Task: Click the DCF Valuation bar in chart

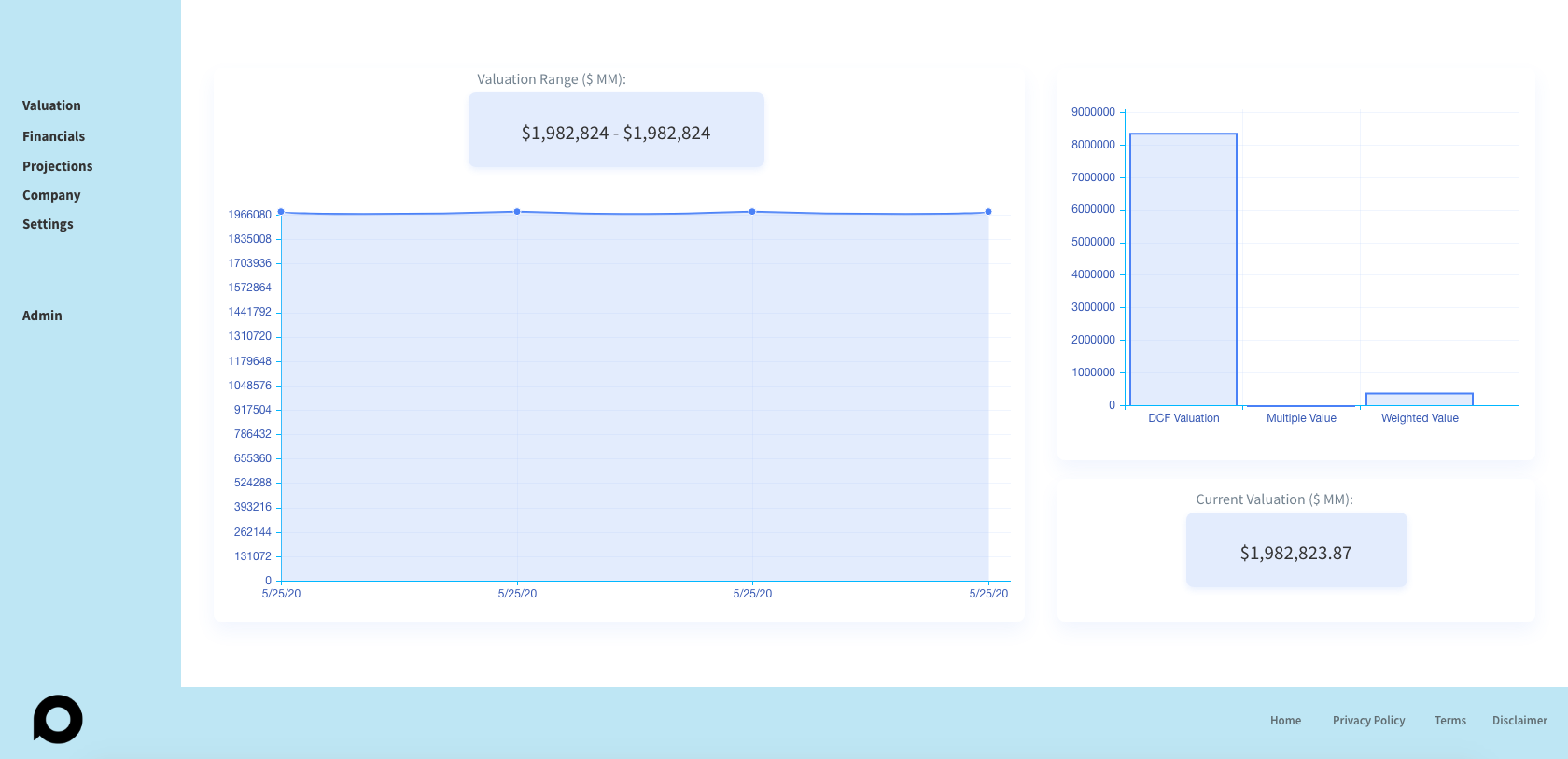Action: 1183,270
